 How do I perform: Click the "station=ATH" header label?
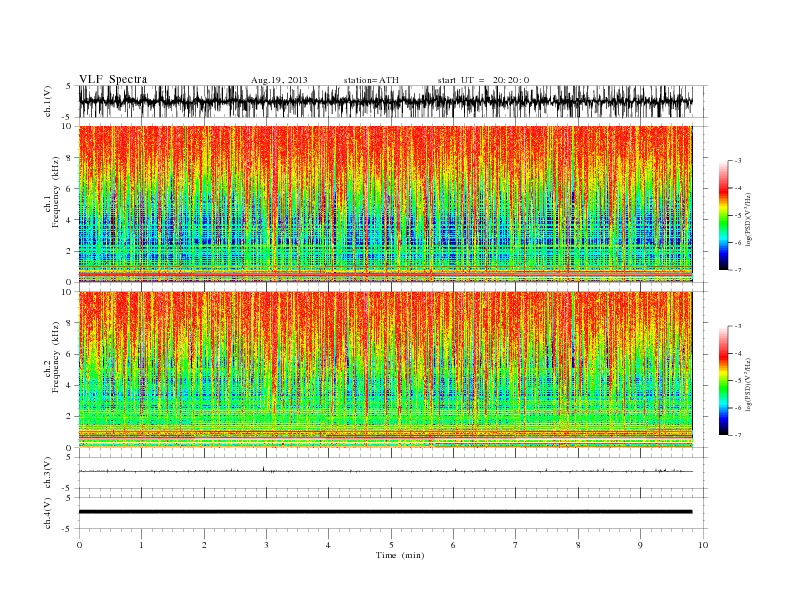pos(371,80)
